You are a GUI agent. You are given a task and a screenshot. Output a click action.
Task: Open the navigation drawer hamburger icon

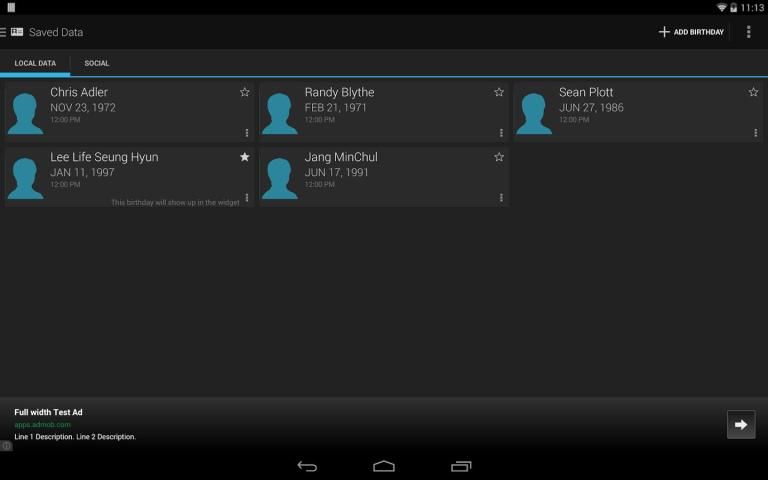[4, 32]
